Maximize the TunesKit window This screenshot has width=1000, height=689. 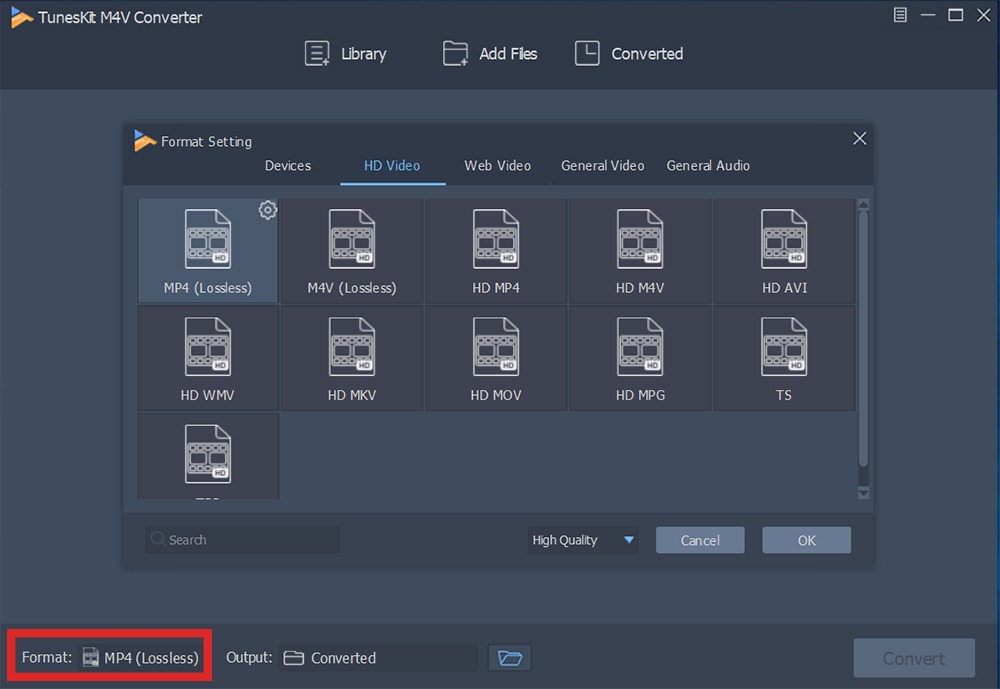tap(955, 15)
